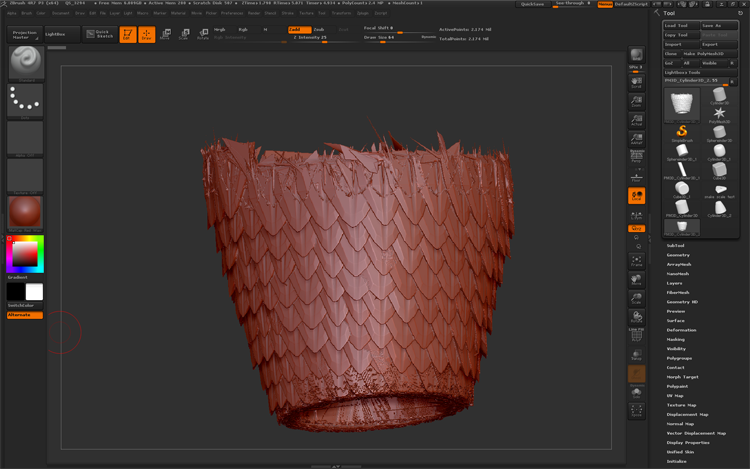Click the AAHalf icon
Image resolution: width=750 pixels, height=469 pixels.
pyautogui.click(x=636, y=139)
